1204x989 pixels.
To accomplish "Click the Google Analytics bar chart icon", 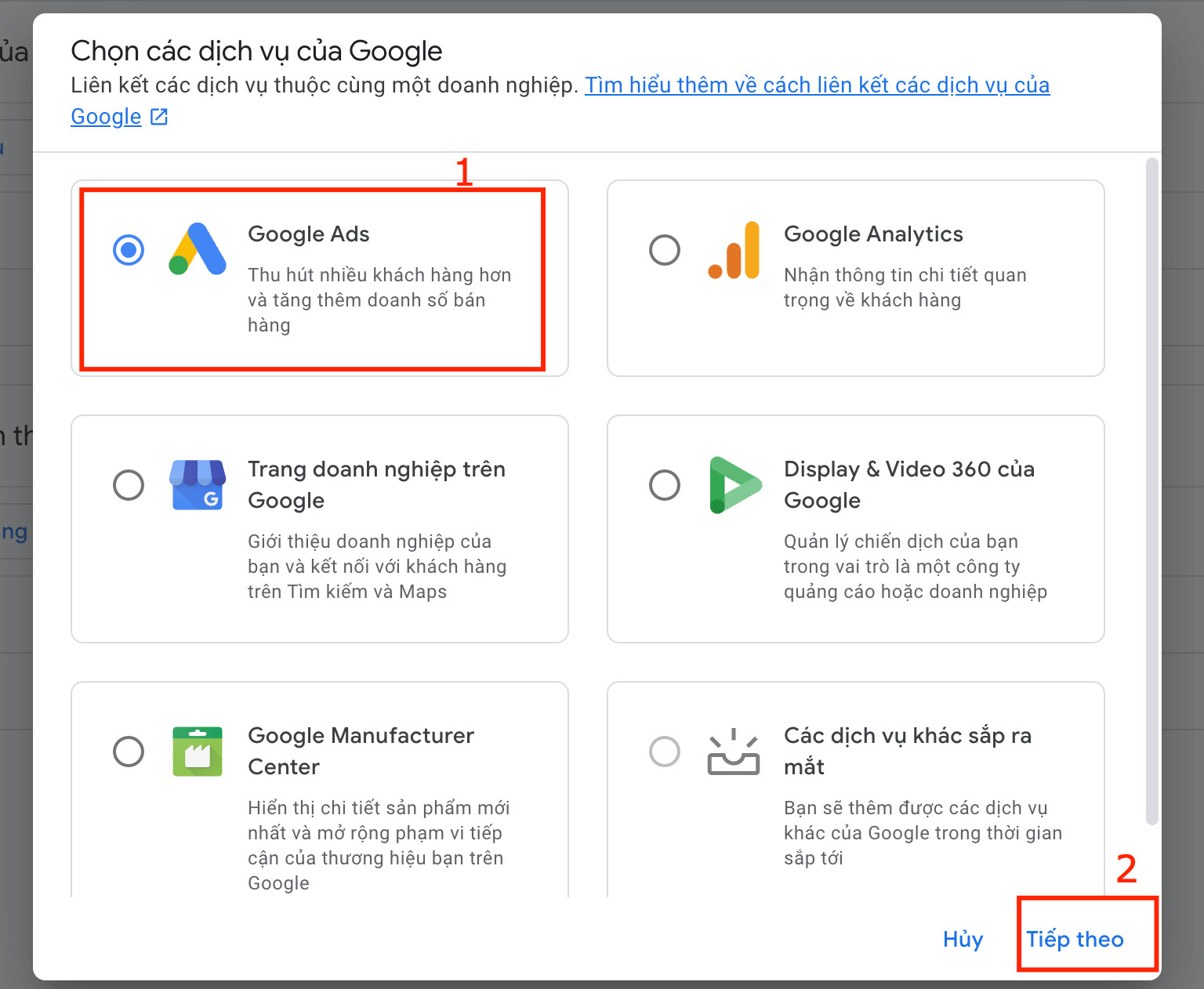I will (734, 250).
